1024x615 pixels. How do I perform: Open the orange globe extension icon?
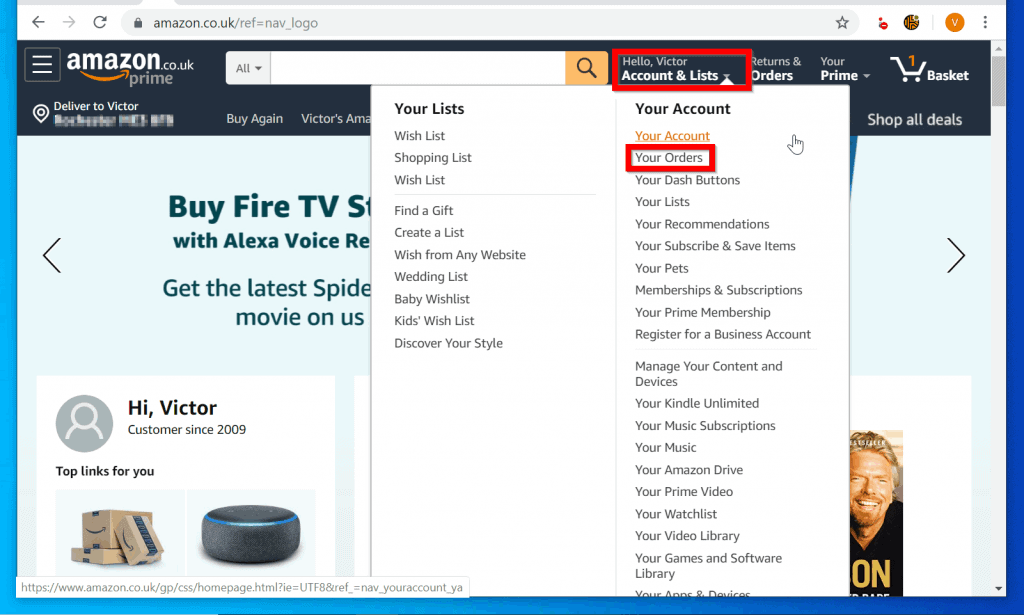tap(912, 23)
